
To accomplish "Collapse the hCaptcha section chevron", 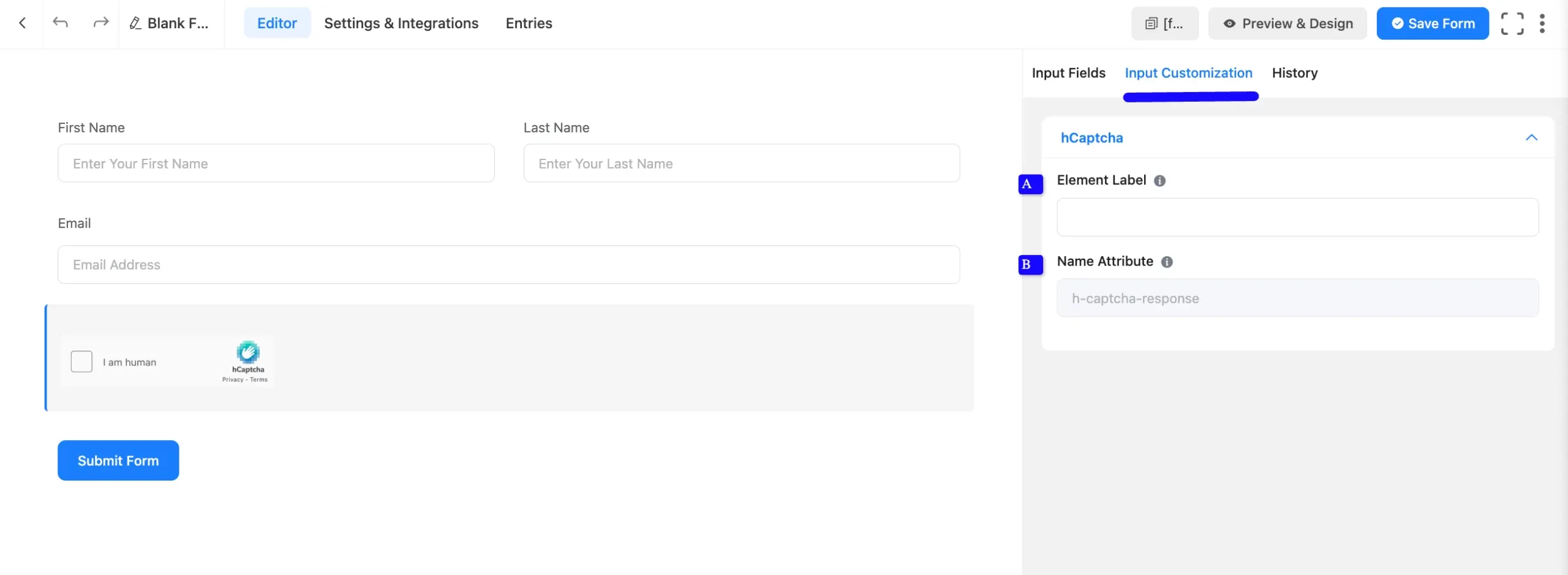I will [x=1531, y=138].
